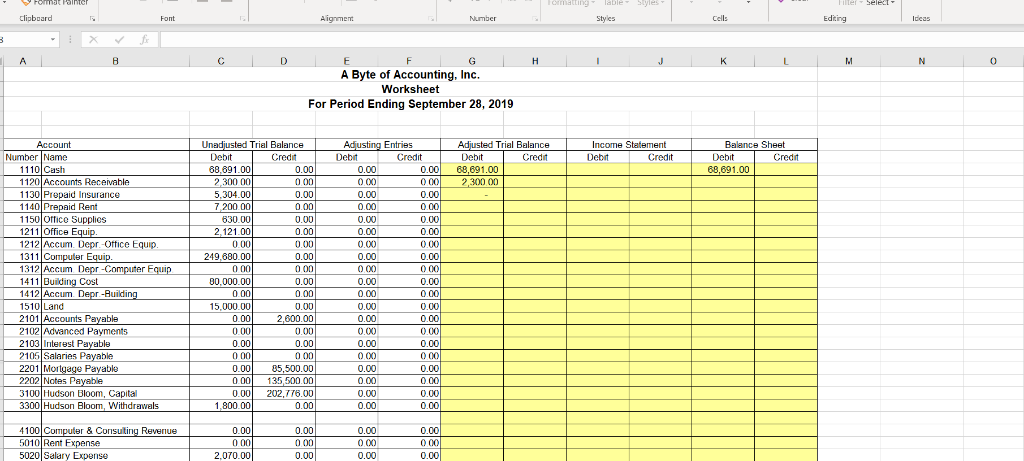Screen dimensions: 1024x461
Task: Select column F header
Action: pos(409,61)
